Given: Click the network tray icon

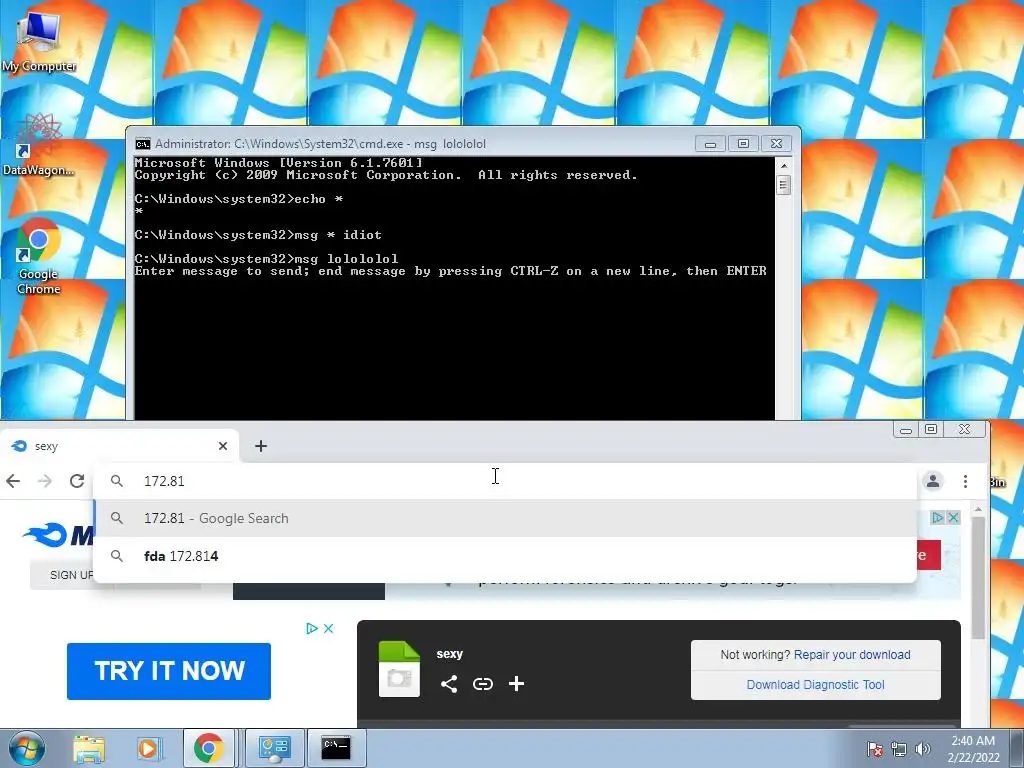Looking at the screenshot, I should click(x=899, y=749).
